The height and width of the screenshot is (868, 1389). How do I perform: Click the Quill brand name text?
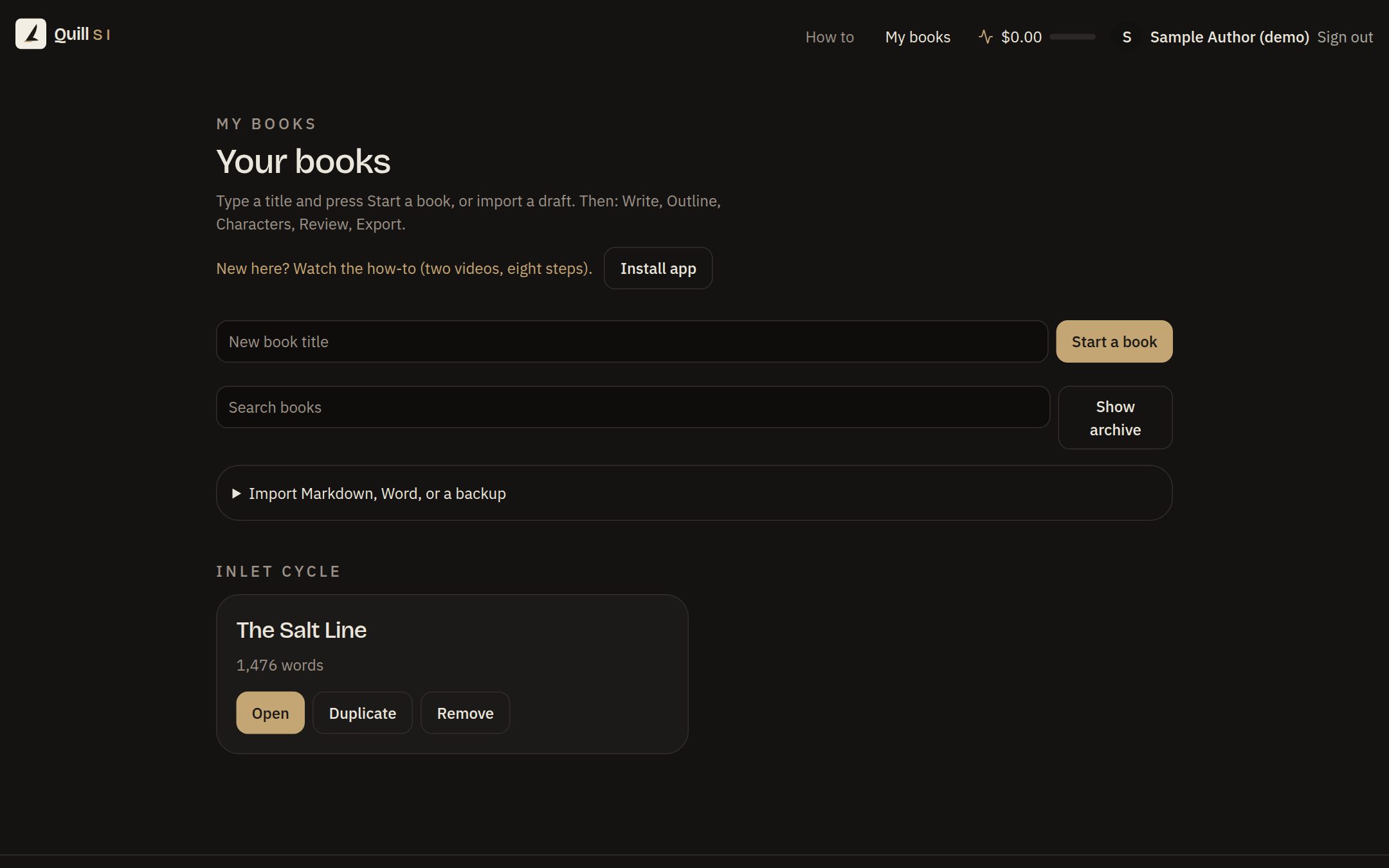click(x=71, y=34)
